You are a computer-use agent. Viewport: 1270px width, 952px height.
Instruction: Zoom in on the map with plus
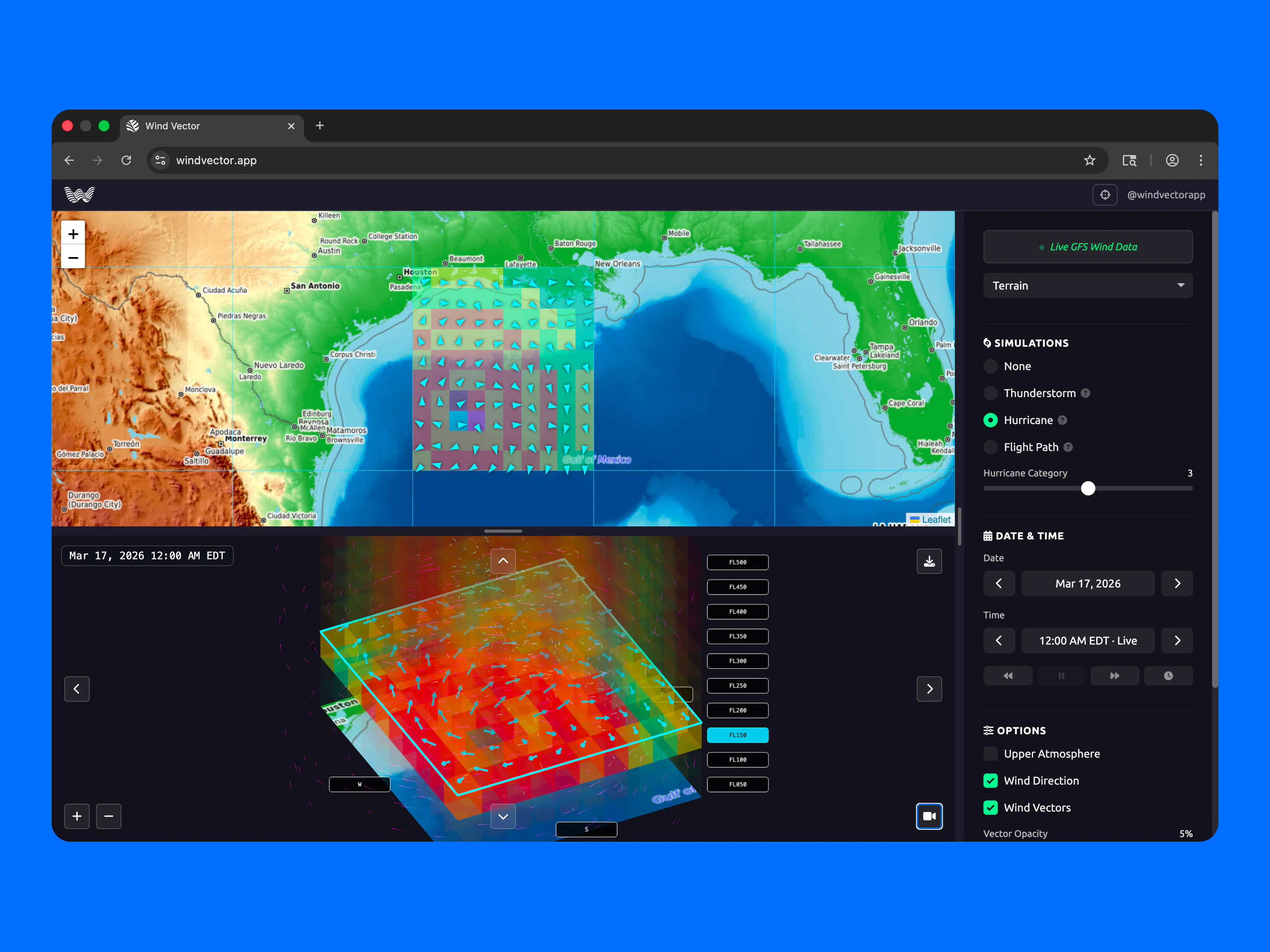(73, 234)
